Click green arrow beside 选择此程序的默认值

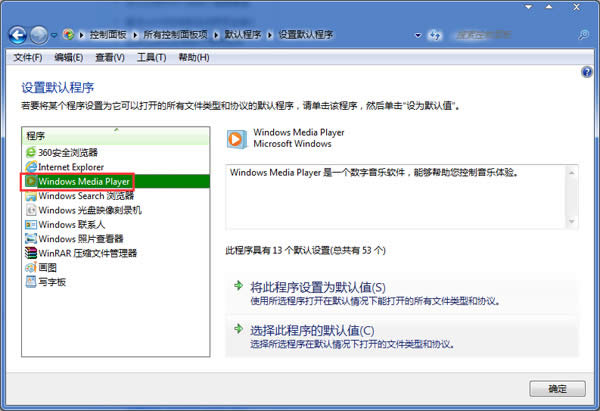[x=238, y=329]
